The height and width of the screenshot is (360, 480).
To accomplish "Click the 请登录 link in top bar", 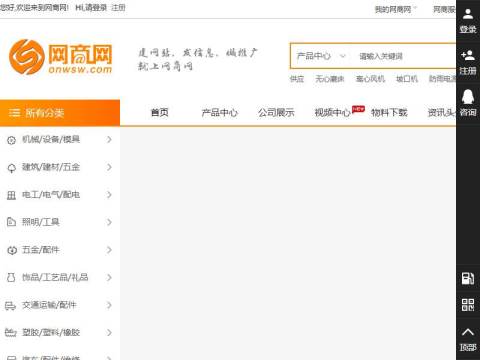I will [96, 8].
